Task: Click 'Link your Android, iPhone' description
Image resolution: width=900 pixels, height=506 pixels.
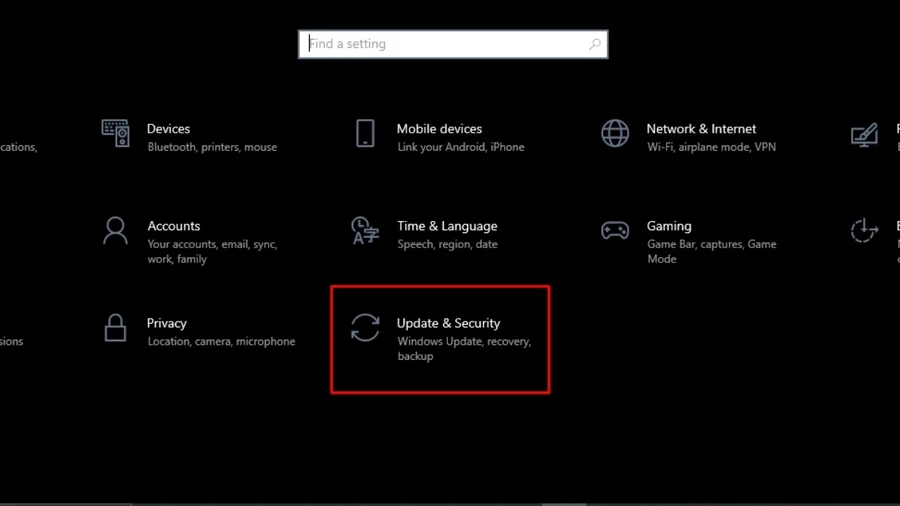Action: (x=460, y=147)
